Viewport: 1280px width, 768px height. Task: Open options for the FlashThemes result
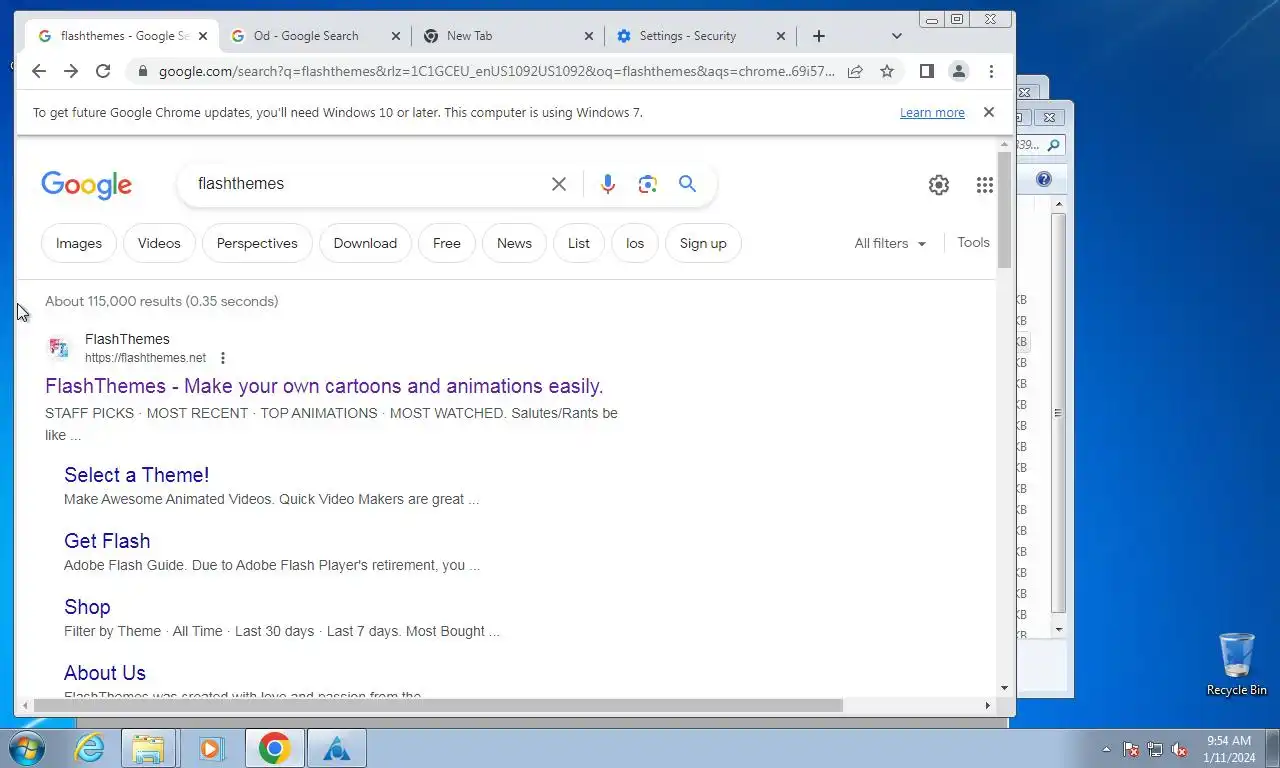223,358
